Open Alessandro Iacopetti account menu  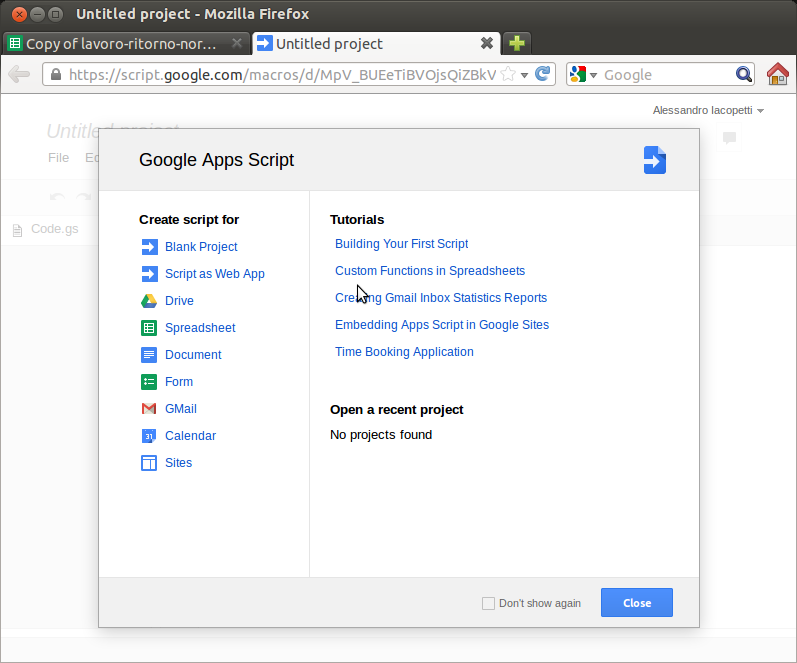point(708,110)
